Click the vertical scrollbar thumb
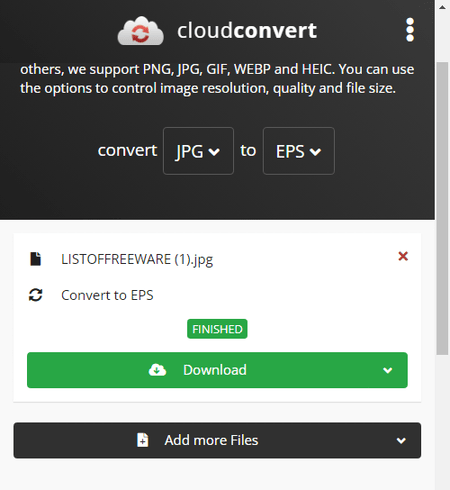Image resolution: width=450 pixels, height=490 pixels. coord(443,208)
